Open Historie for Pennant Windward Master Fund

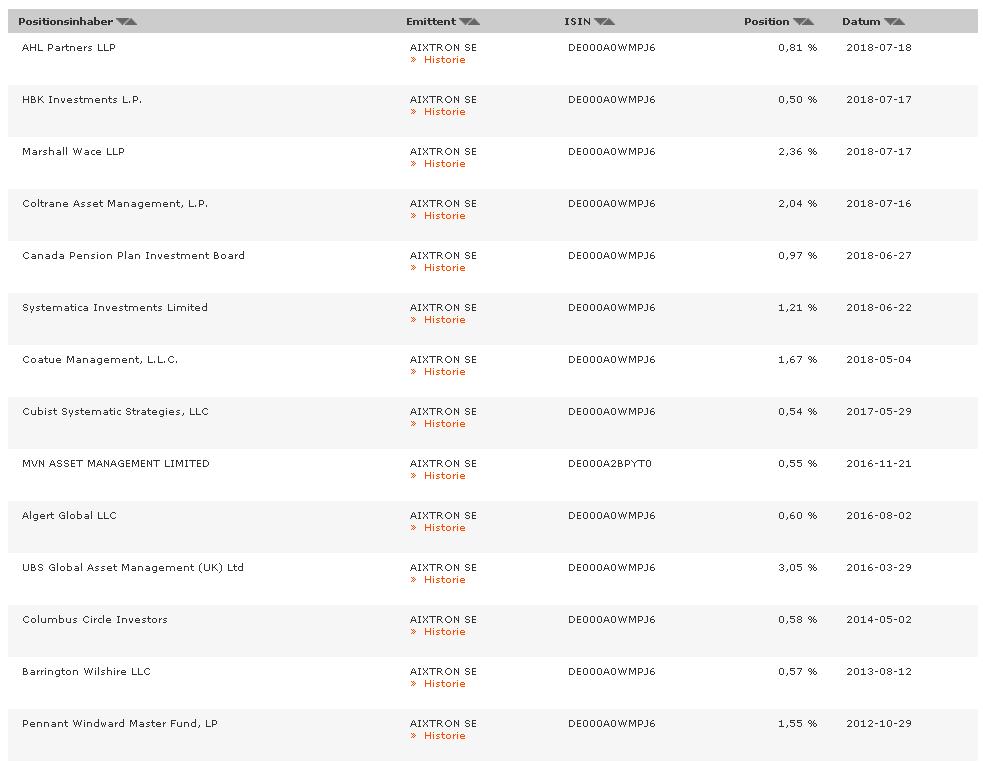[444, 736]
